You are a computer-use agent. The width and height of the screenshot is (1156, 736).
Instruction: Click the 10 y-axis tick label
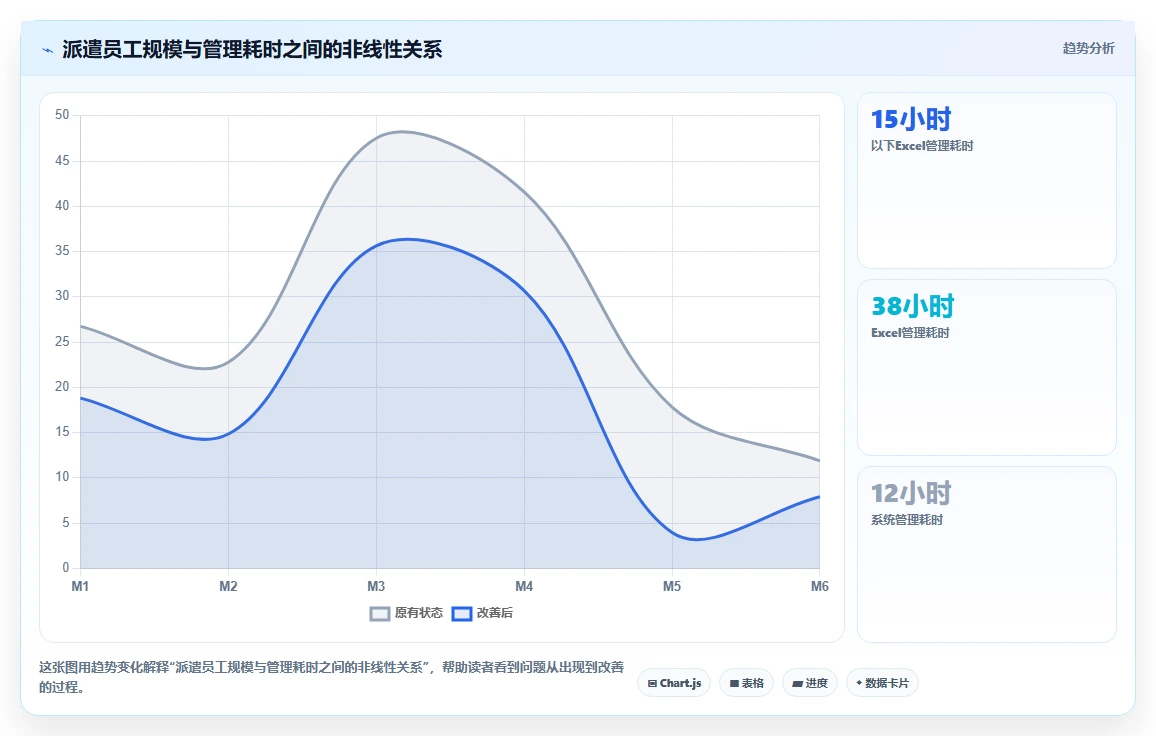point(62,476)
